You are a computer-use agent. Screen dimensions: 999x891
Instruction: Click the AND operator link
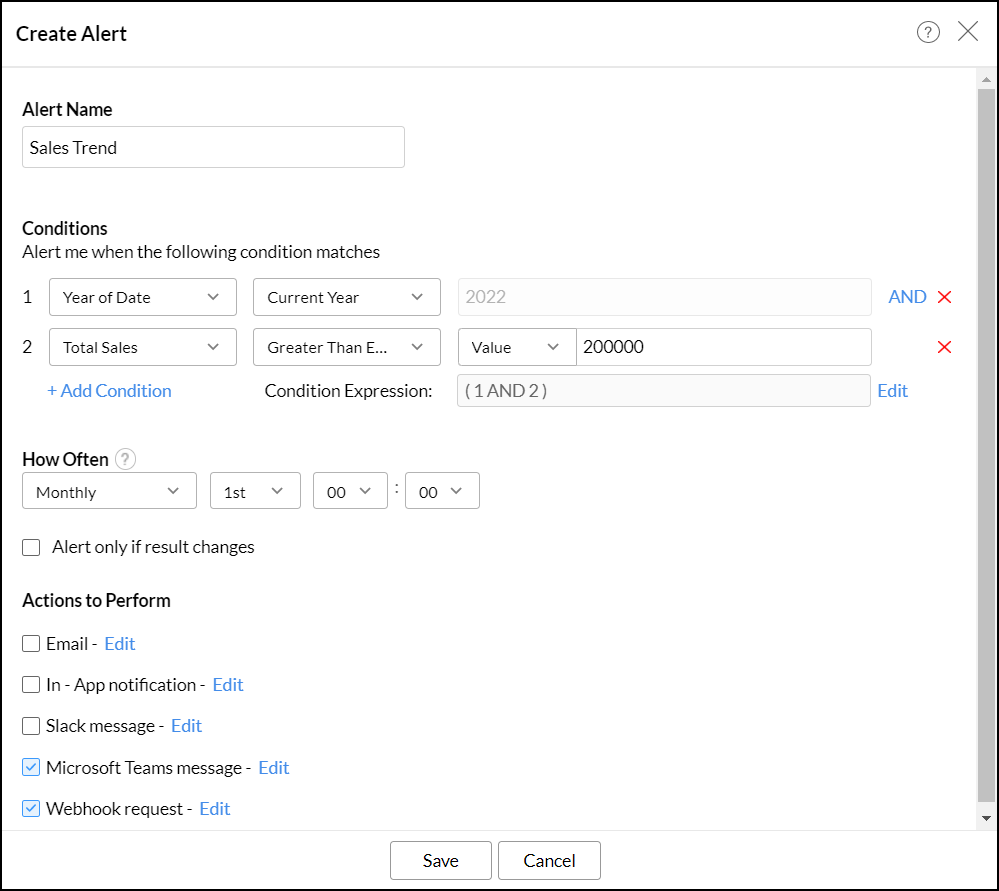(907, 297)
